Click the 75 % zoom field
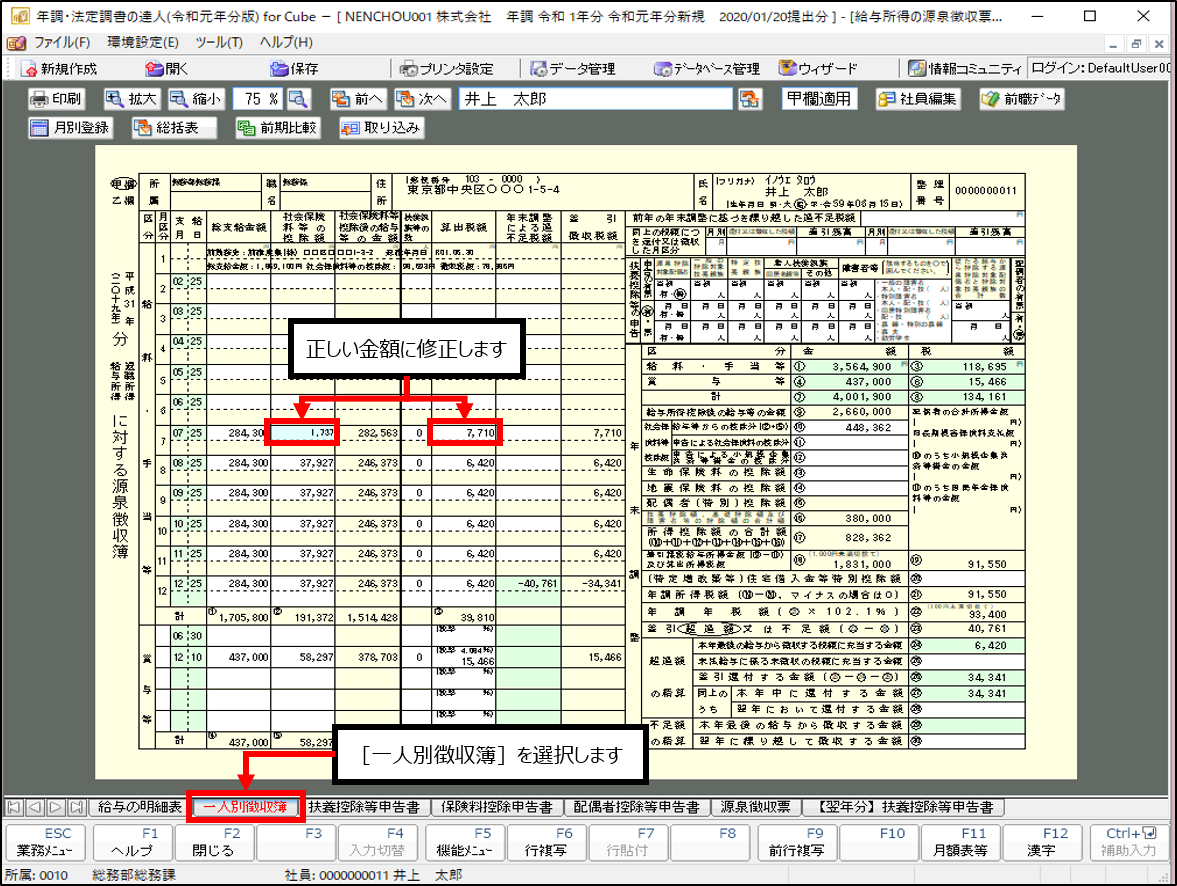 click(x=258, y=98)
